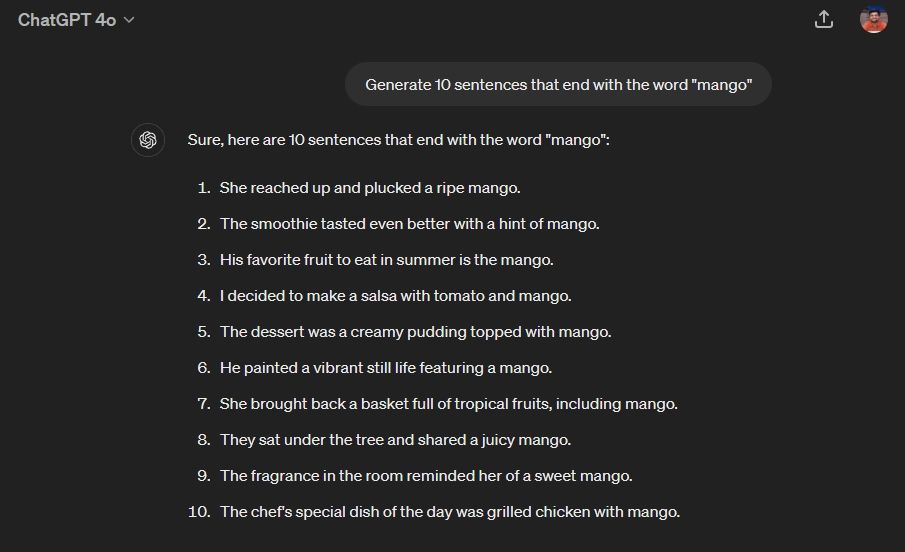This screenshot has width=905, height=552.
Task: Click the response intro line starting with 'Sure'
Action: (398, 140)
